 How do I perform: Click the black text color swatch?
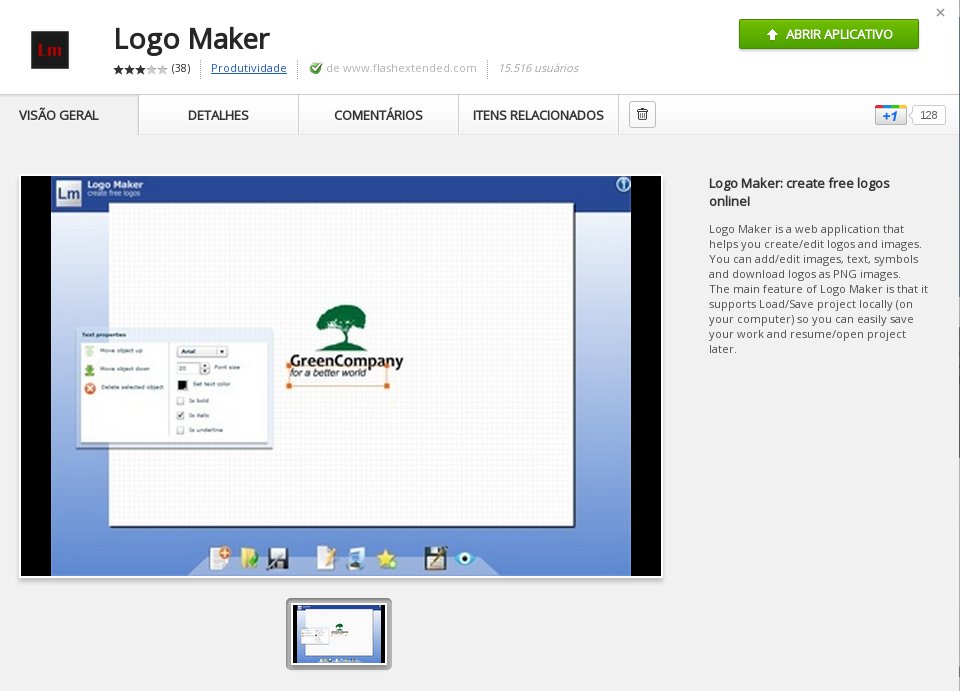pos(182,385)
